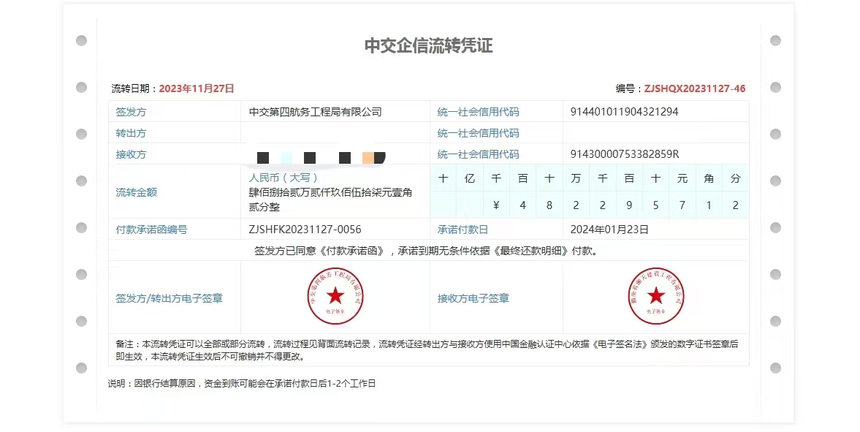
Task: Click the 元 column header
Action: [682, 178]
